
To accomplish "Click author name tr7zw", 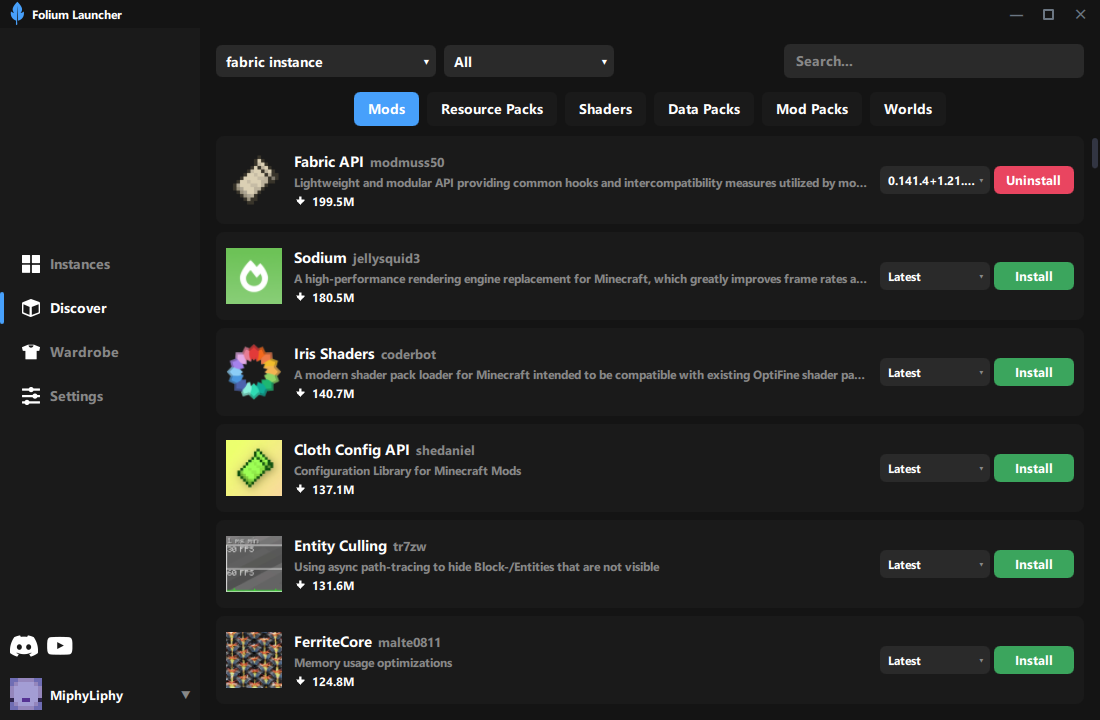I will click(x=410, y=547).
